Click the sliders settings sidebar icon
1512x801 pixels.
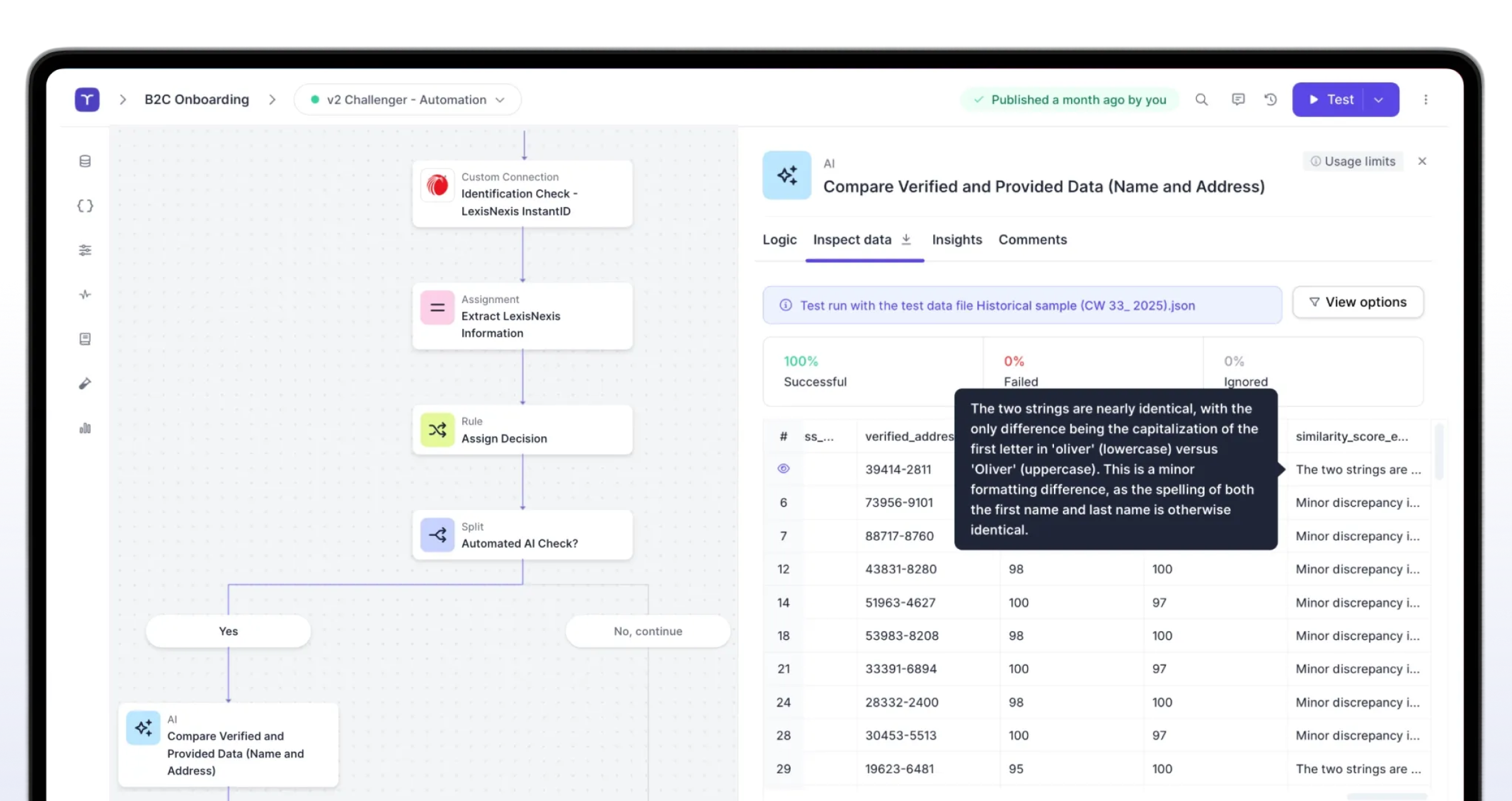[85, 251]
